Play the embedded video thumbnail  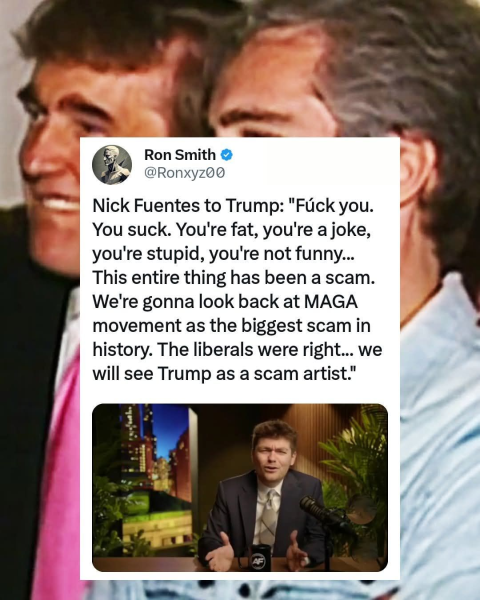point(240,488)
